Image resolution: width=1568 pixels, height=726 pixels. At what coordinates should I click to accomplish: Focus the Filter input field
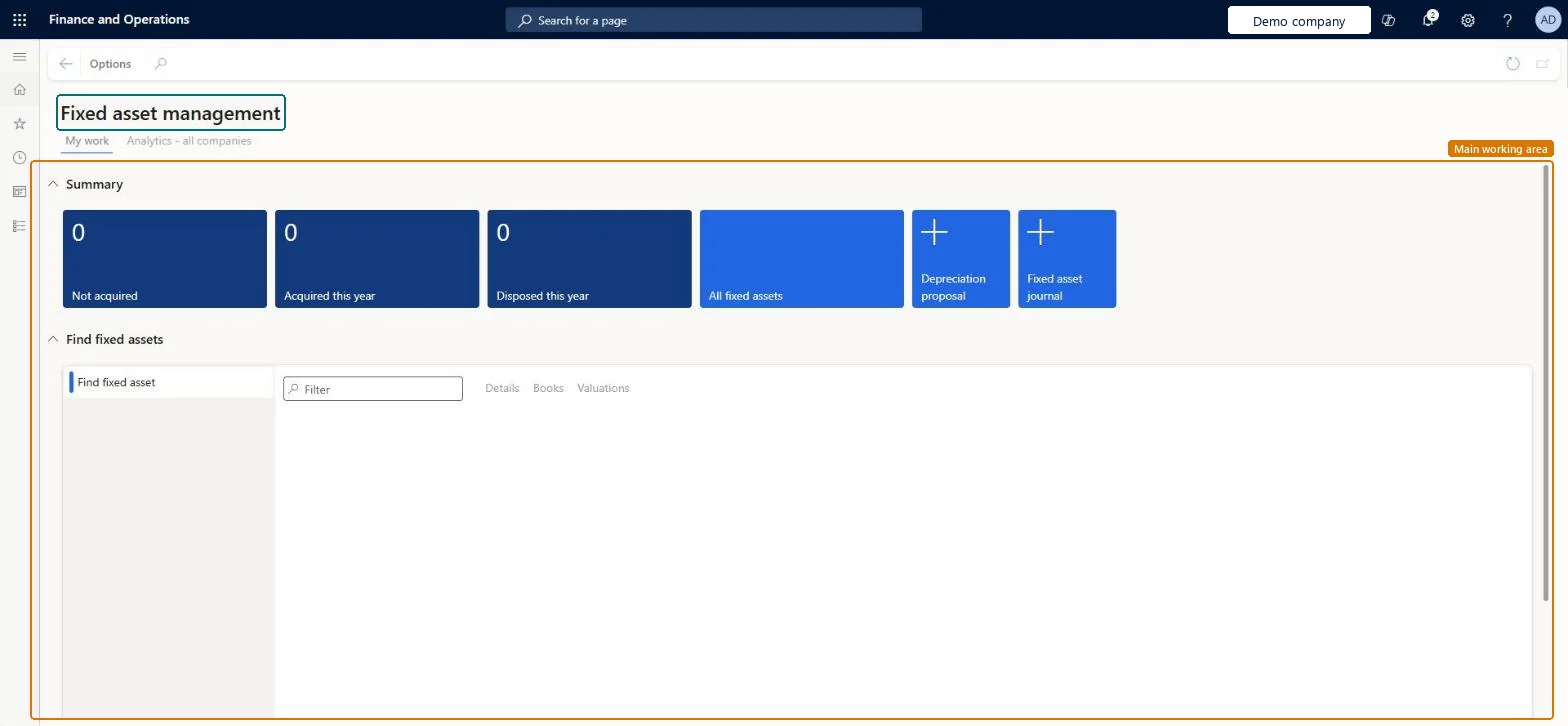tap(373, 389)
